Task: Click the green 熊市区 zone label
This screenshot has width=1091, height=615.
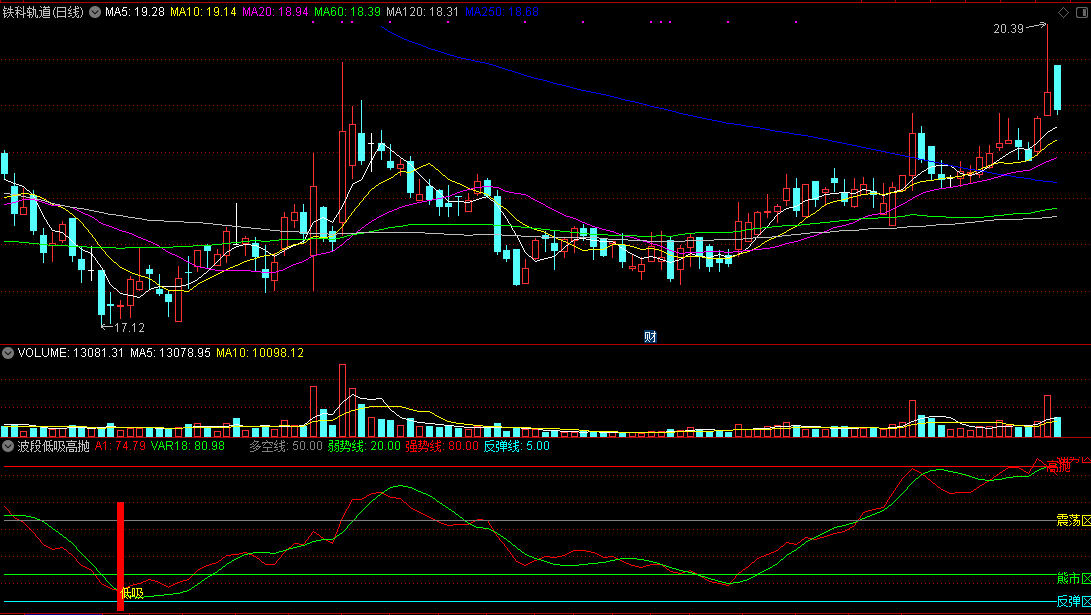Action: coord(1074,579)
